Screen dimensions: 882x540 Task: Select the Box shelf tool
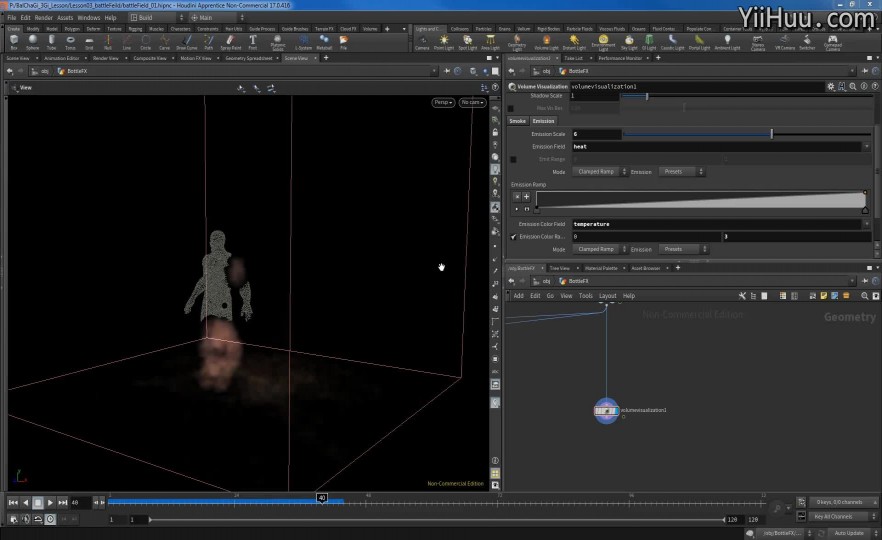click(14, 42)
